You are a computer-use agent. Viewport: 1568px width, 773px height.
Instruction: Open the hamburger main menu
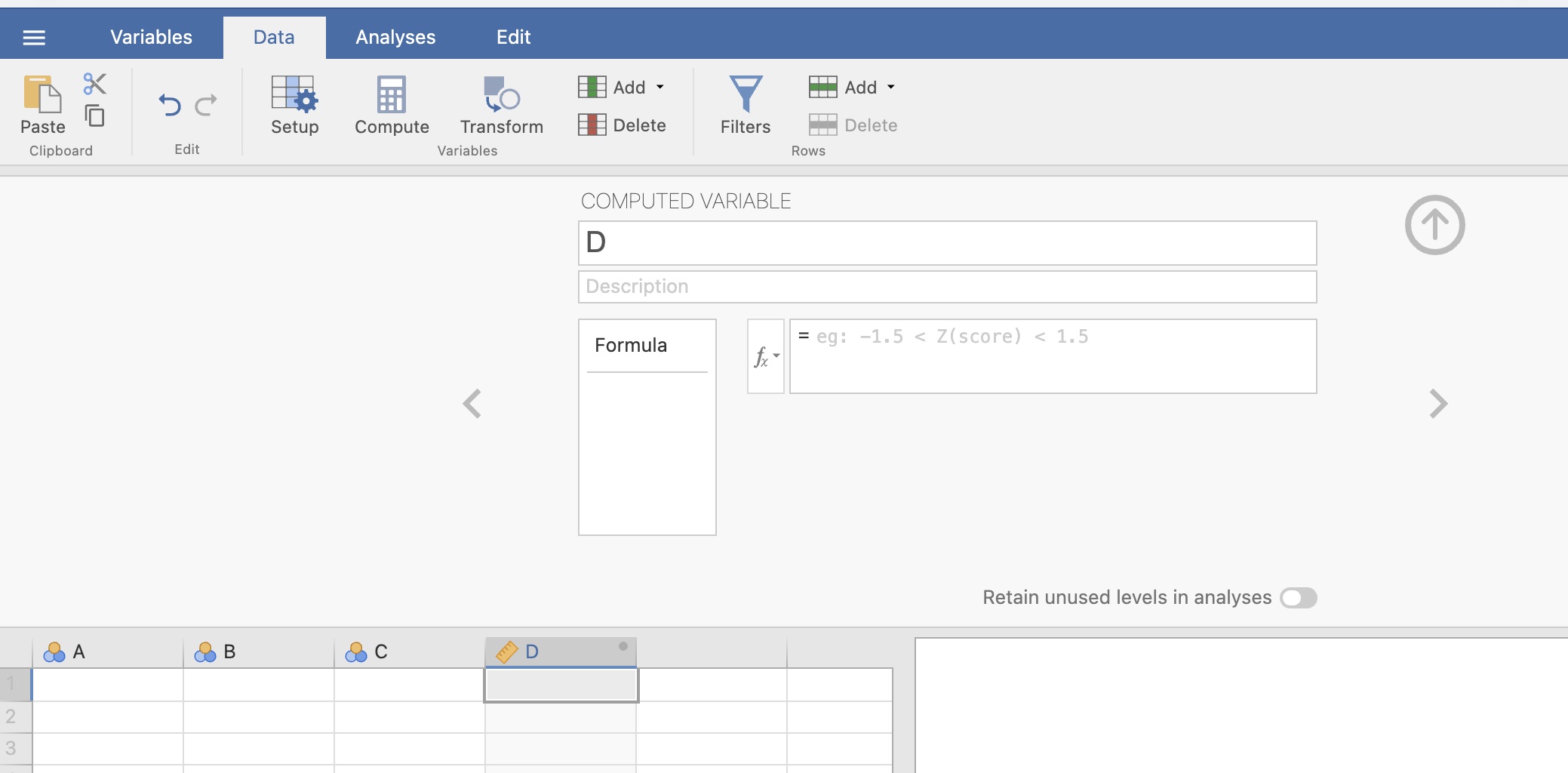(x=34, y=37)
